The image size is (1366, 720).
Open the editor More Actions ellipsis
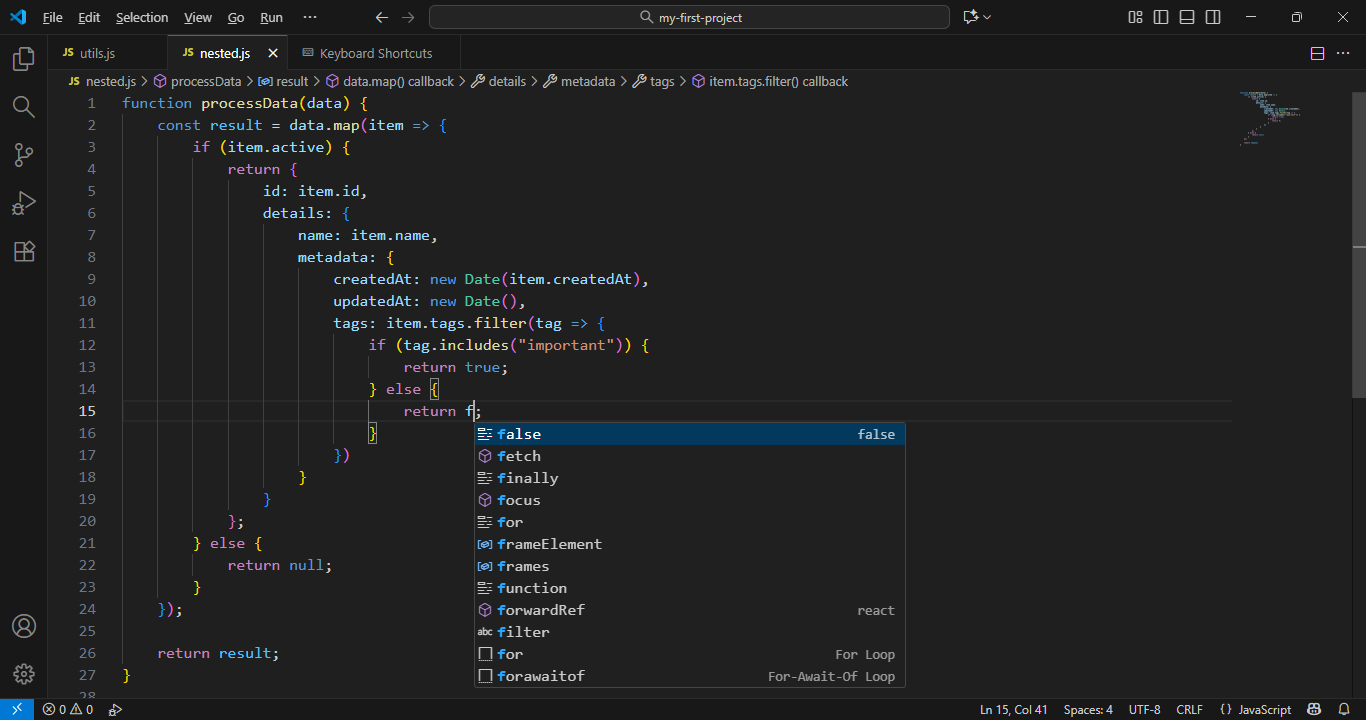(x=1343, y=53)
